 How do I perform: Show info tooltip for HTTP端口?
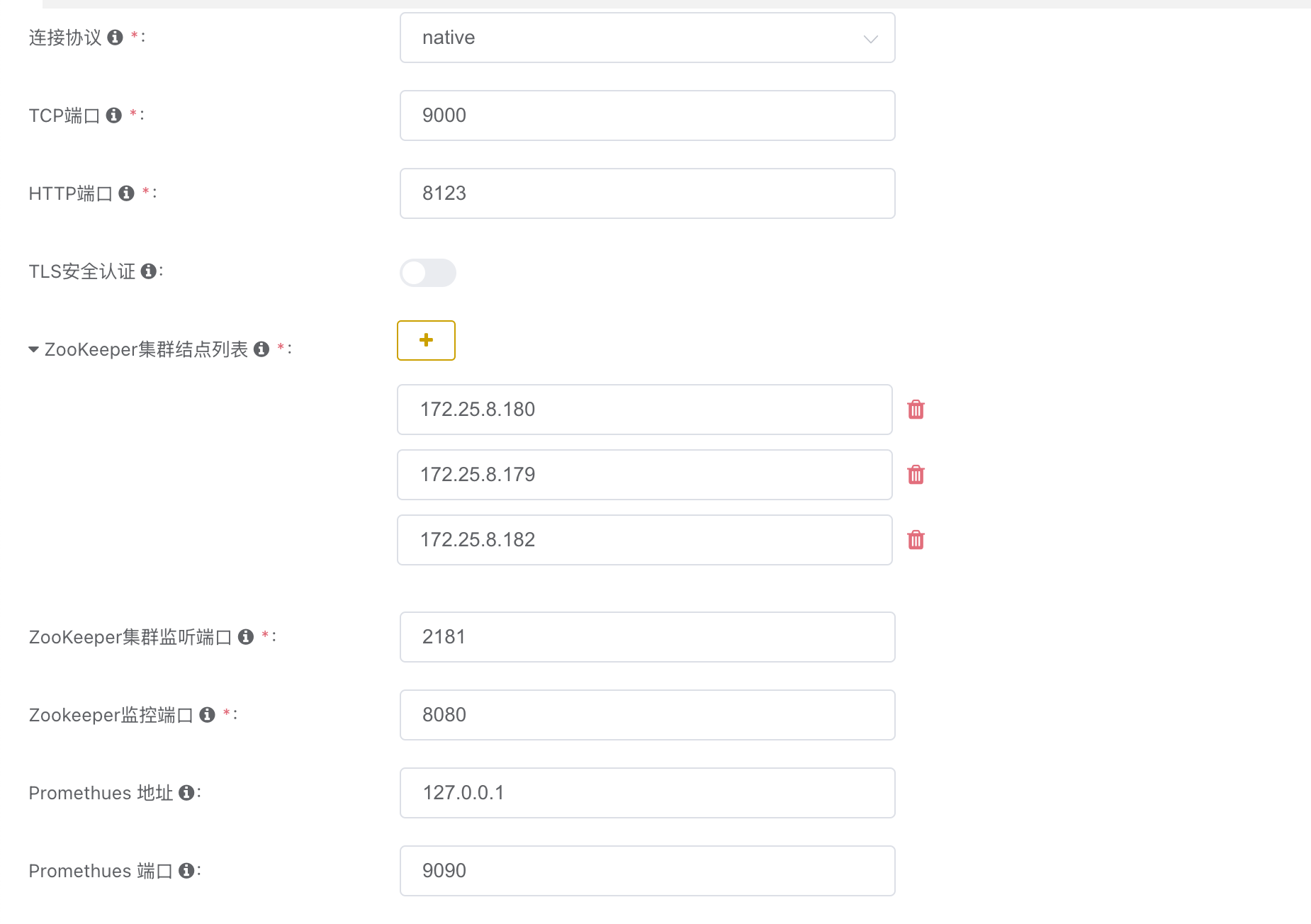click(126, 193)
